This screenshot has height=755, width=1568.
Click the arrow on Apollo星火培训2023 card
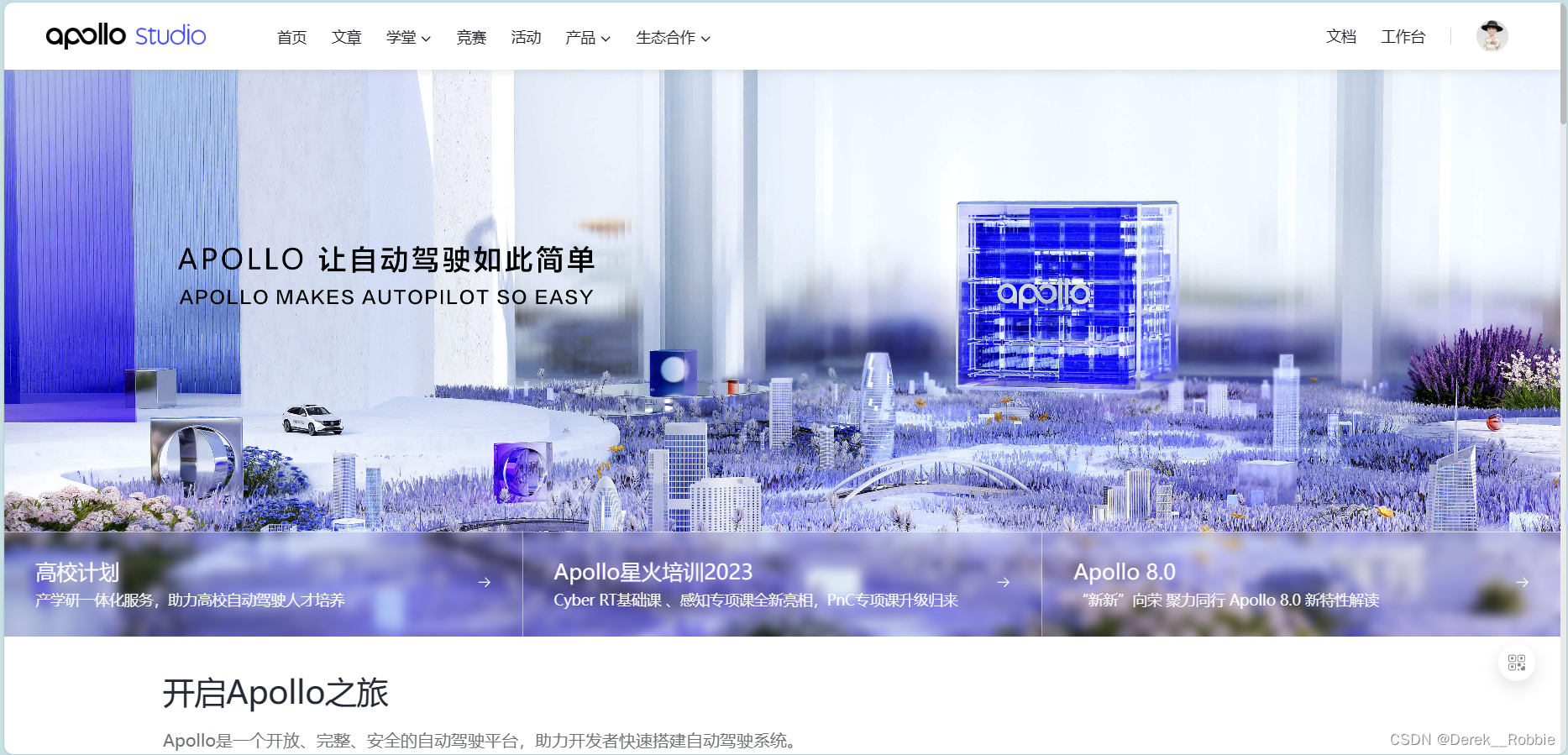pyautogui.click(x=1004, y=582)
